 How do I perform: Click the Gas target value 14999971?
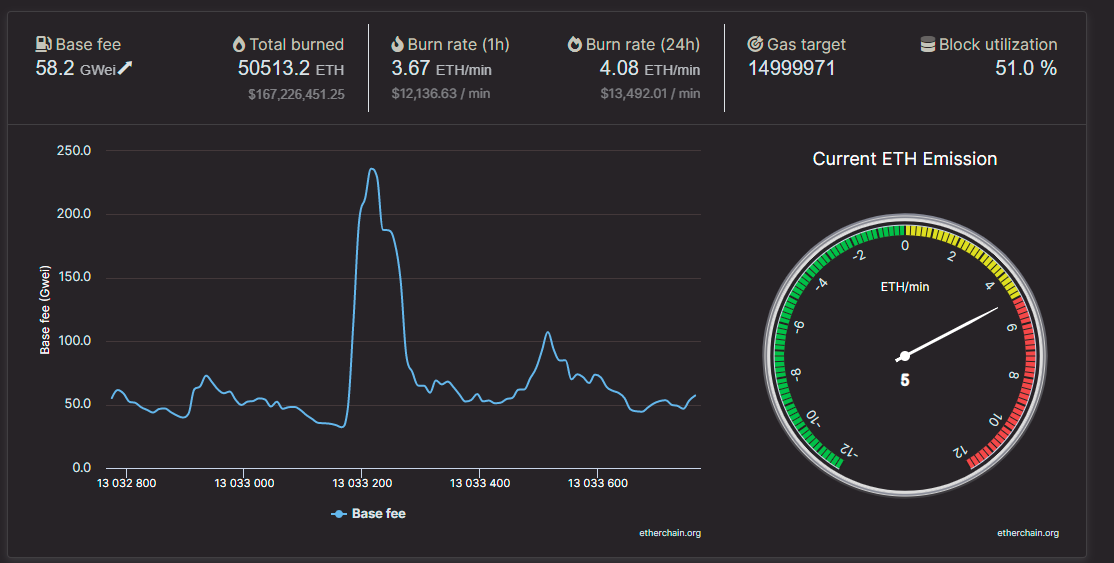tap(791, 68)
